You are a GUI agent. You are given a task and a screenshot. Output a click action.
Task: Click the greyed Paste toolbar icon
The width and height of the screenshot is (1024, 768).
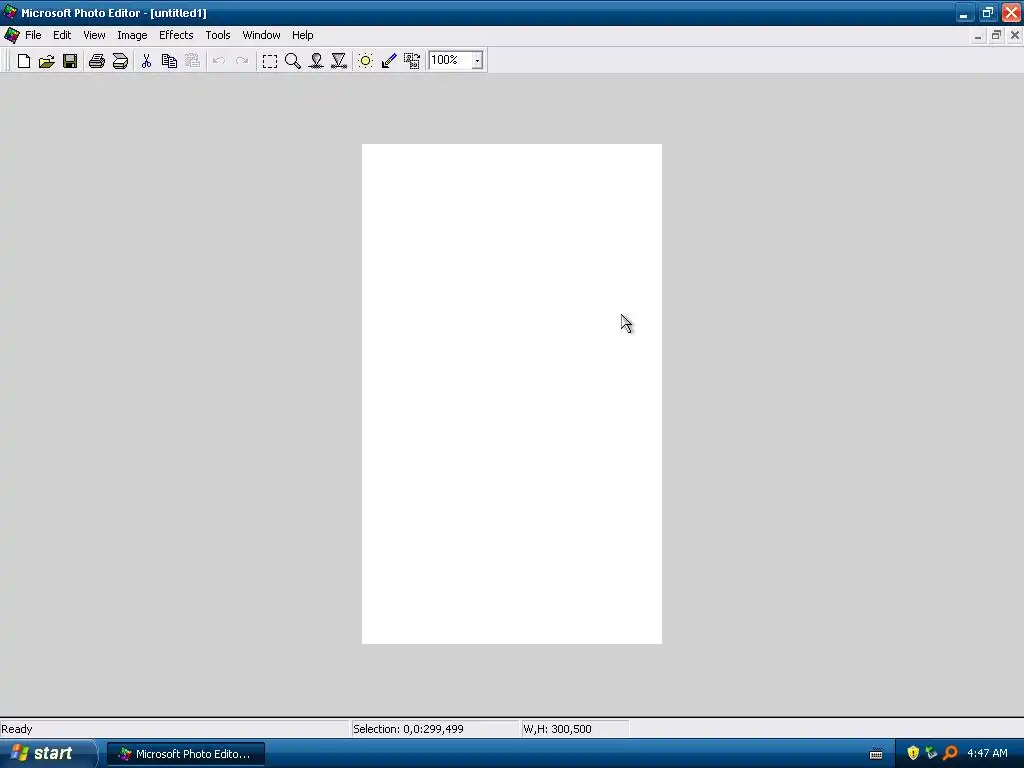point(192,61)
